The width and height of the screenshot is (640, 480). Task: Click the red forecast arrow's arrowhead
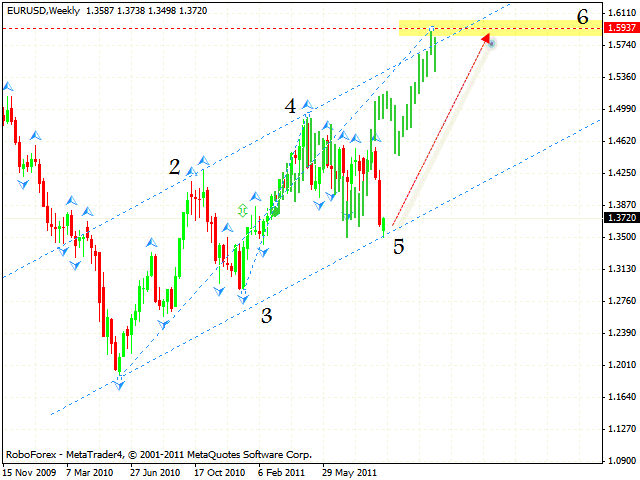coord(487,39)
